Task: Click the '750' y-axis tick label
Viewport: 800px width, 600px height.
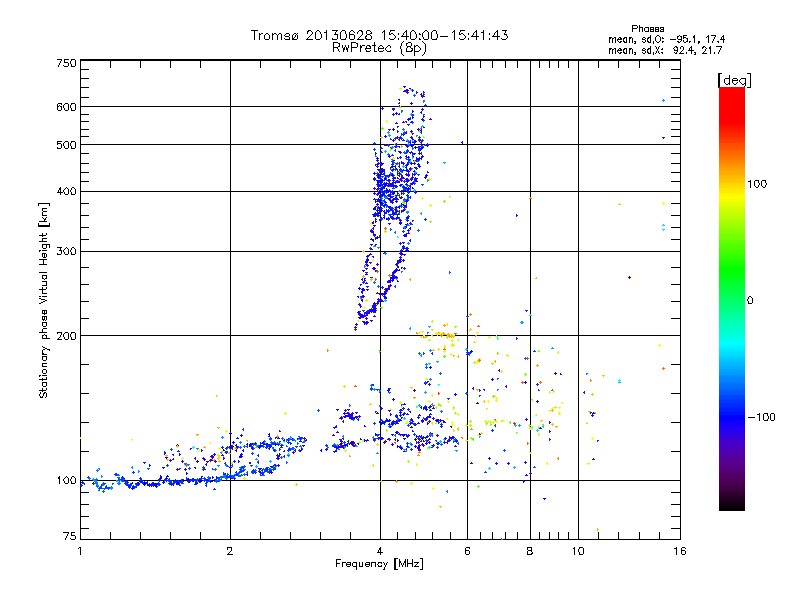Action: click(x=67, y=63)
